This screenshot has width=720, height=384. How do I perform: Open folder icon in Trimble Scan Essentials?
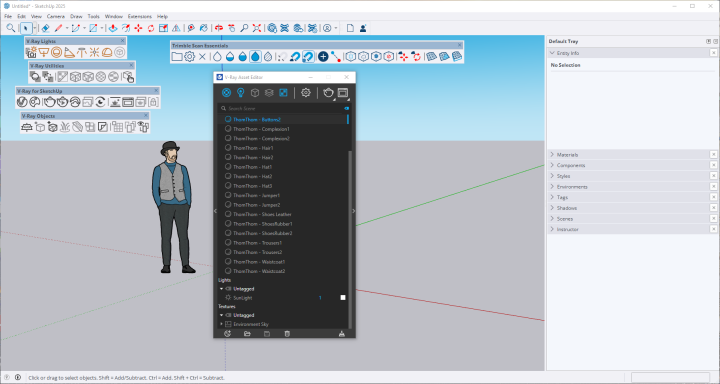click(x=177, y=56)
